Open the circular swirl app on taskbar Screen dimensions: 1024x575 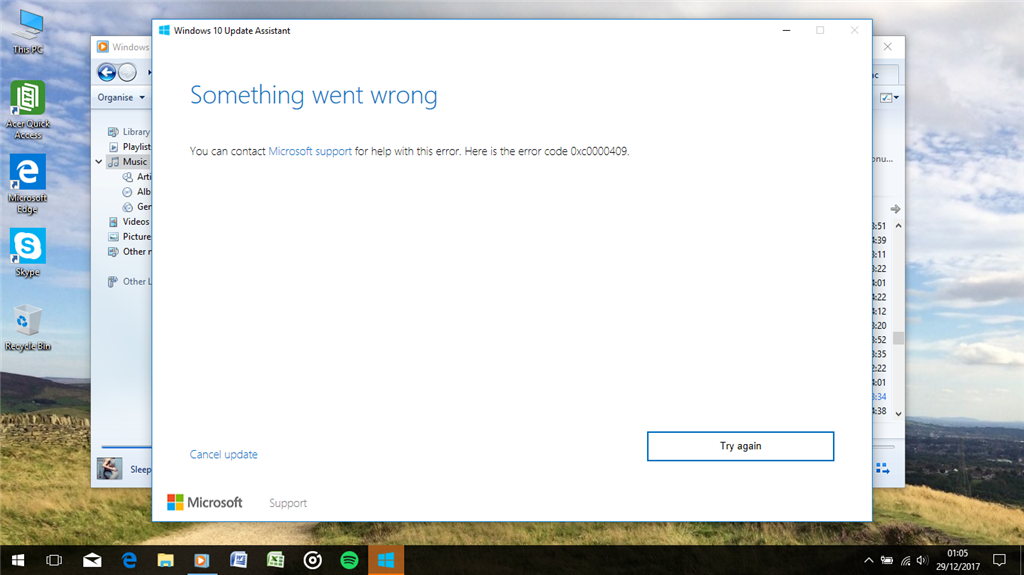tap(313, 560)
